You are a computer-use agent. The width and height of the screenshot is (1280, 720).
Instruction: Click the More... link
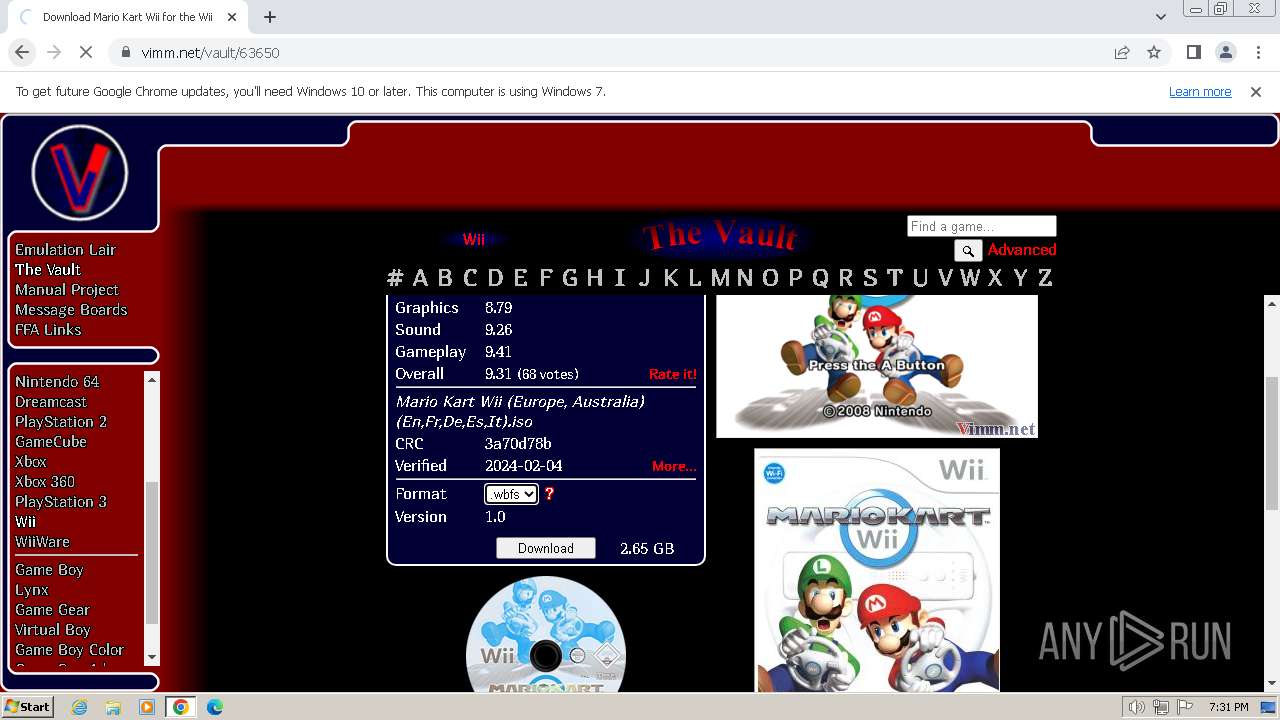(674, 466)
